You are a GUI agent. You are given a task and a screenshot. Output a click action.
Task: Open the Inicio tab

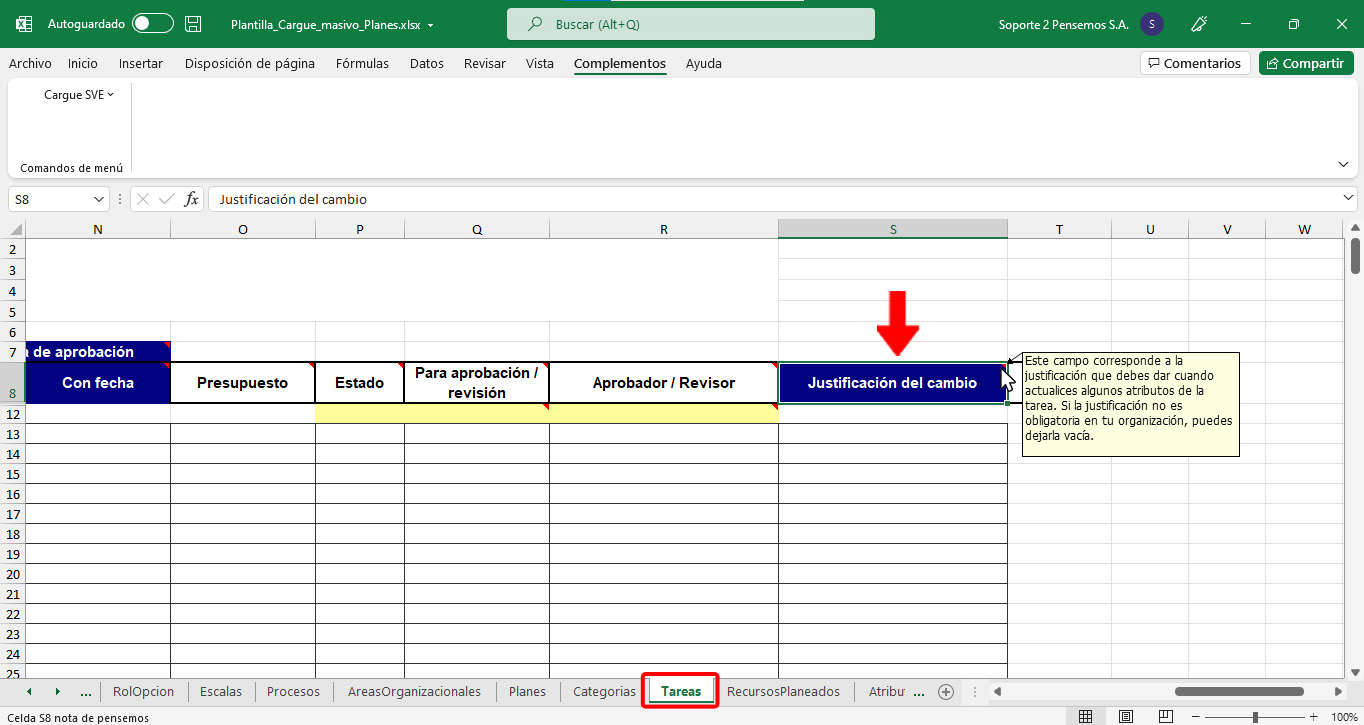pyautogui.click(x=83, y=63)
